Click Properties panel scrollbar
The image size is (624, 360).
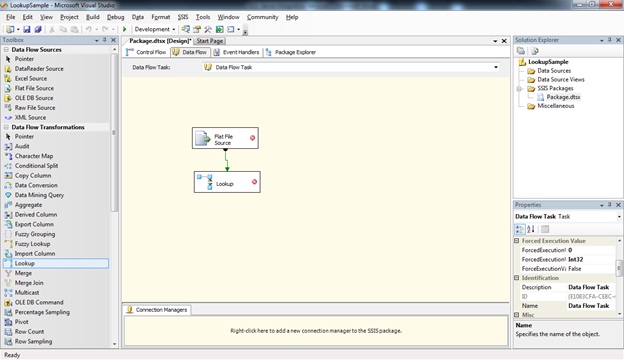click(619, 268)
